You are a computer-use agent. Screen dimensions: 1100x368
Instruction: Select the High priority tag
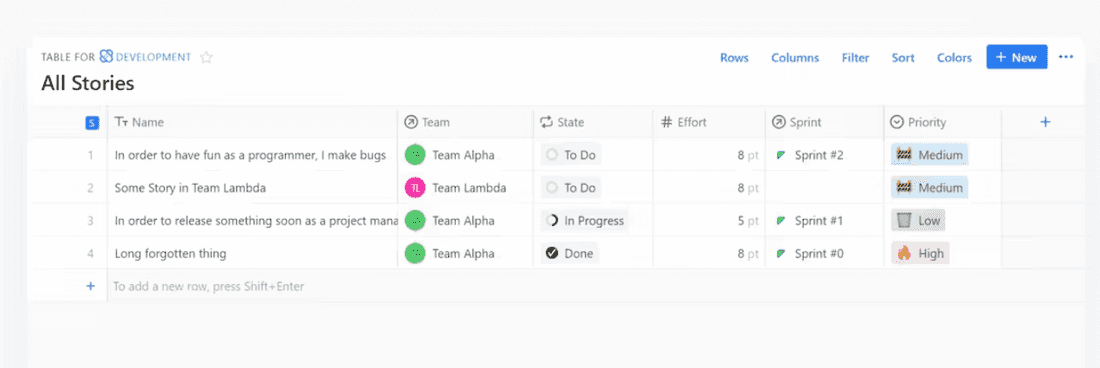click(x=920, y=253)
